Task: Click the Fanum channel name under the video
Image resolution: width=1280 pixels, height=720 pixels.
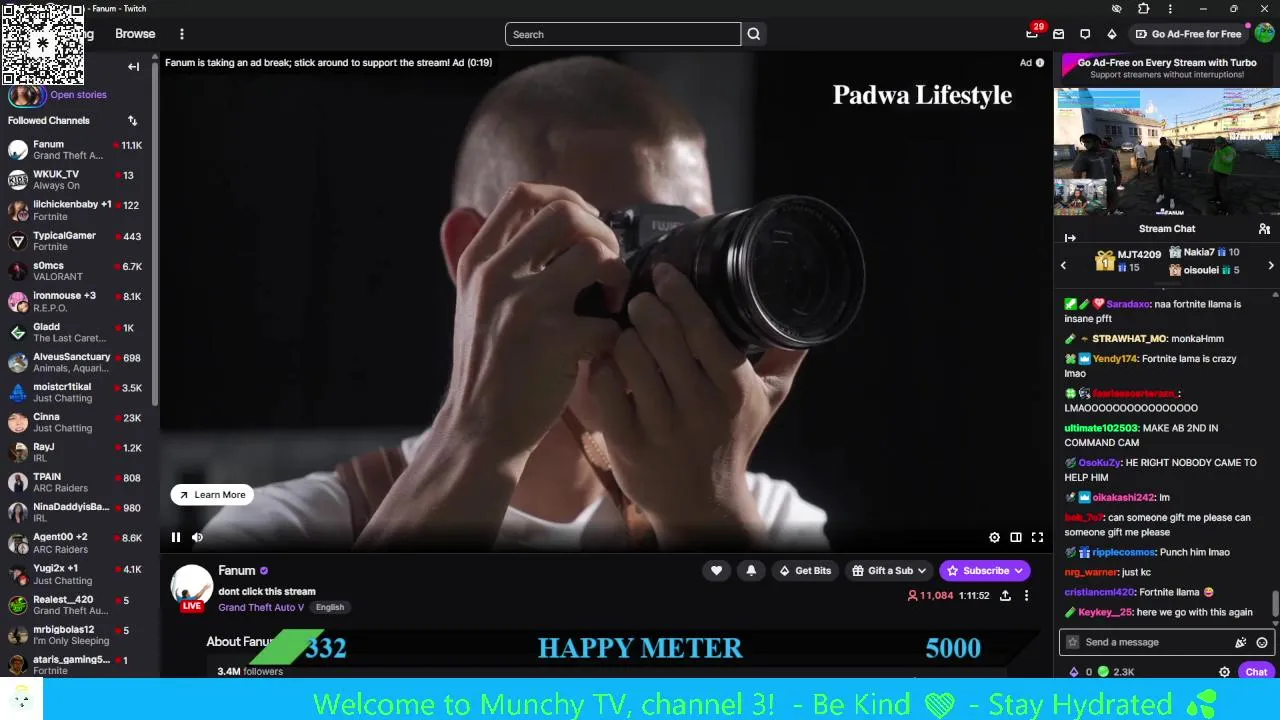Action: tap(237, 571)
